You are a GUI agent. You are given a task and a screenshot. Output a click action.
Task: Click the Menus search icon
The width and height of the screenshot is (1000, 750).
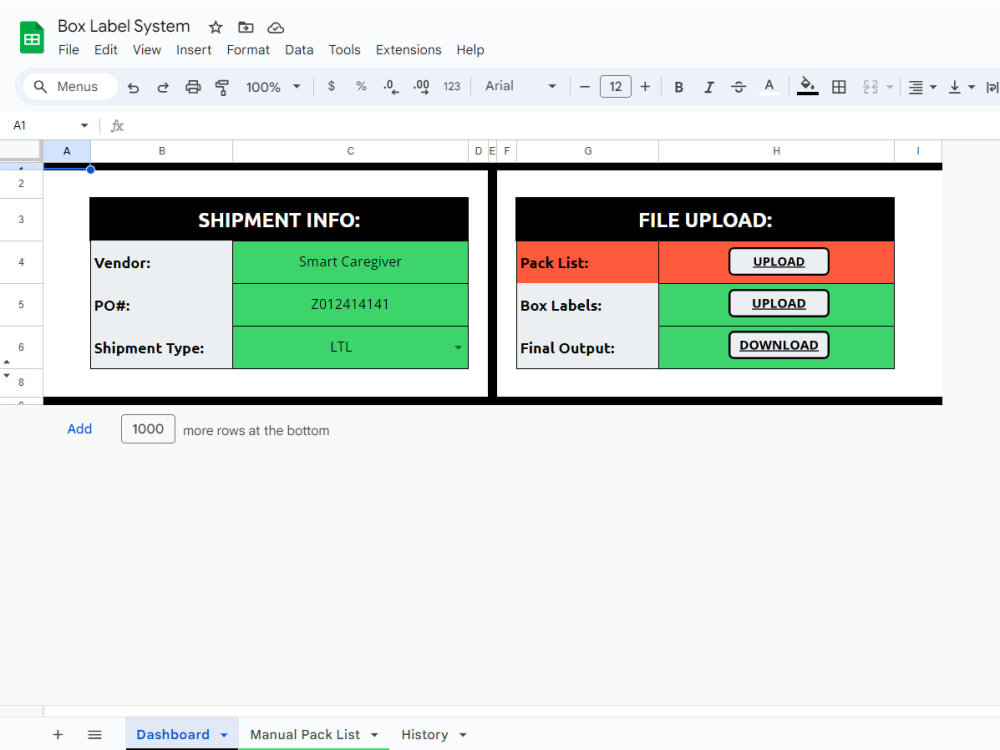pyautogui.click(x=40, y=86)
